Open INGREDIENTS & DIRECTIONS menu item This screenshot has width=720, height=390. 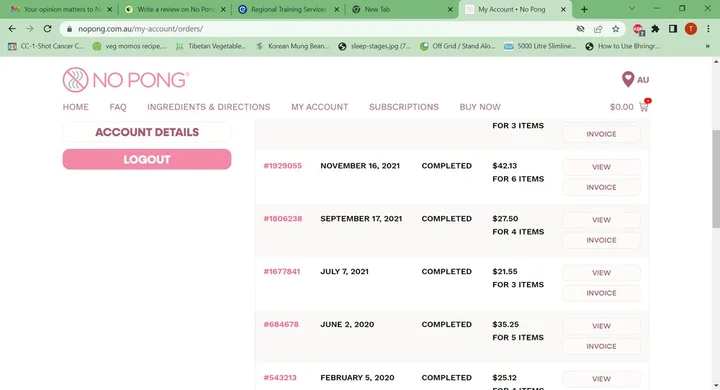(x=208, y=107)
